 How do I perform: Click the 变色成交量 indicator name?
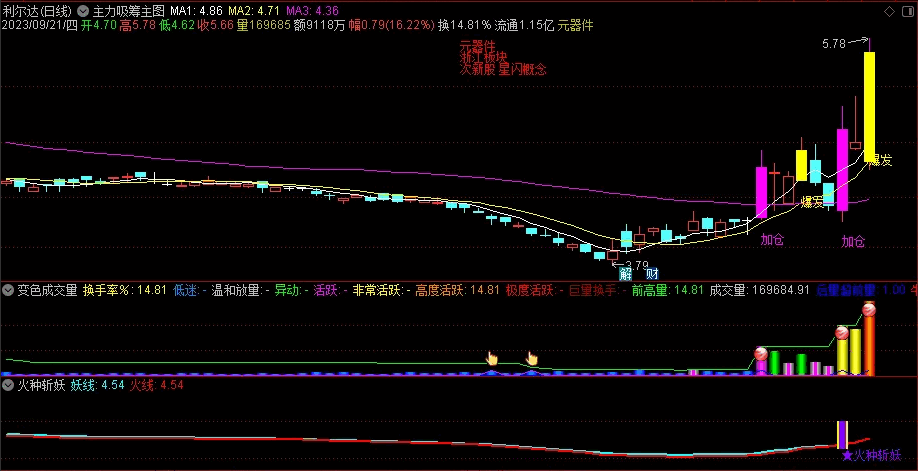click(47, 289)
